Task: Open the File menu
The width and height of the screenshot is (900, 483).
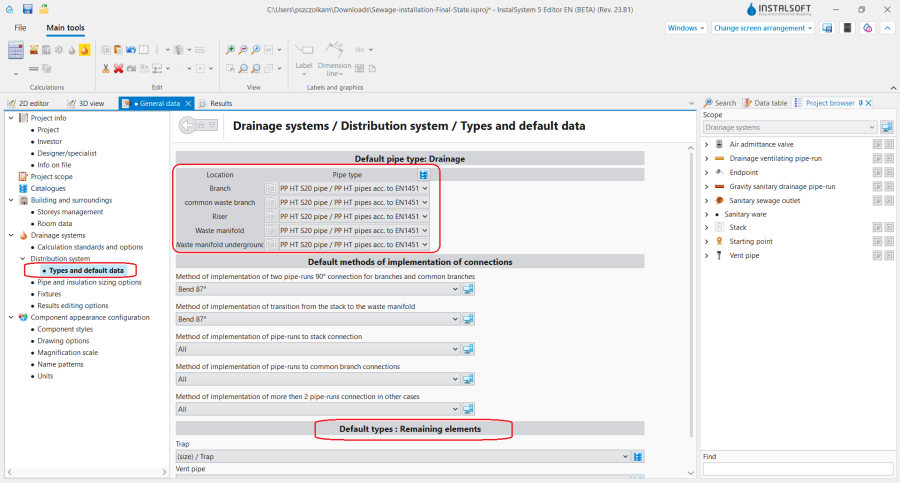Action: pyautogui.click(x=20, y=28)
